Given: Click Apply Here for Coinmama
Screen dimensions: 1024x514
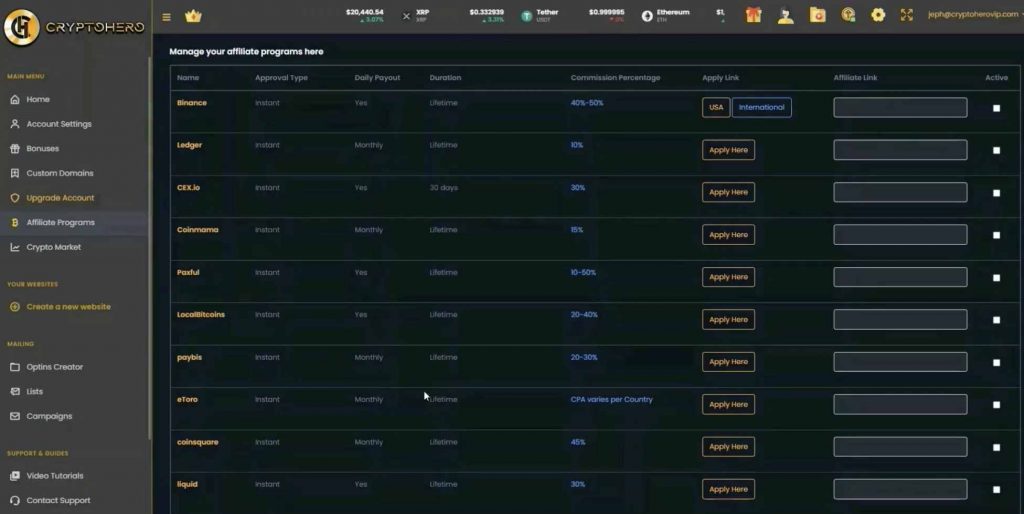Looking at the screenshot, I should pyautogui.click(x=728, y=234).
